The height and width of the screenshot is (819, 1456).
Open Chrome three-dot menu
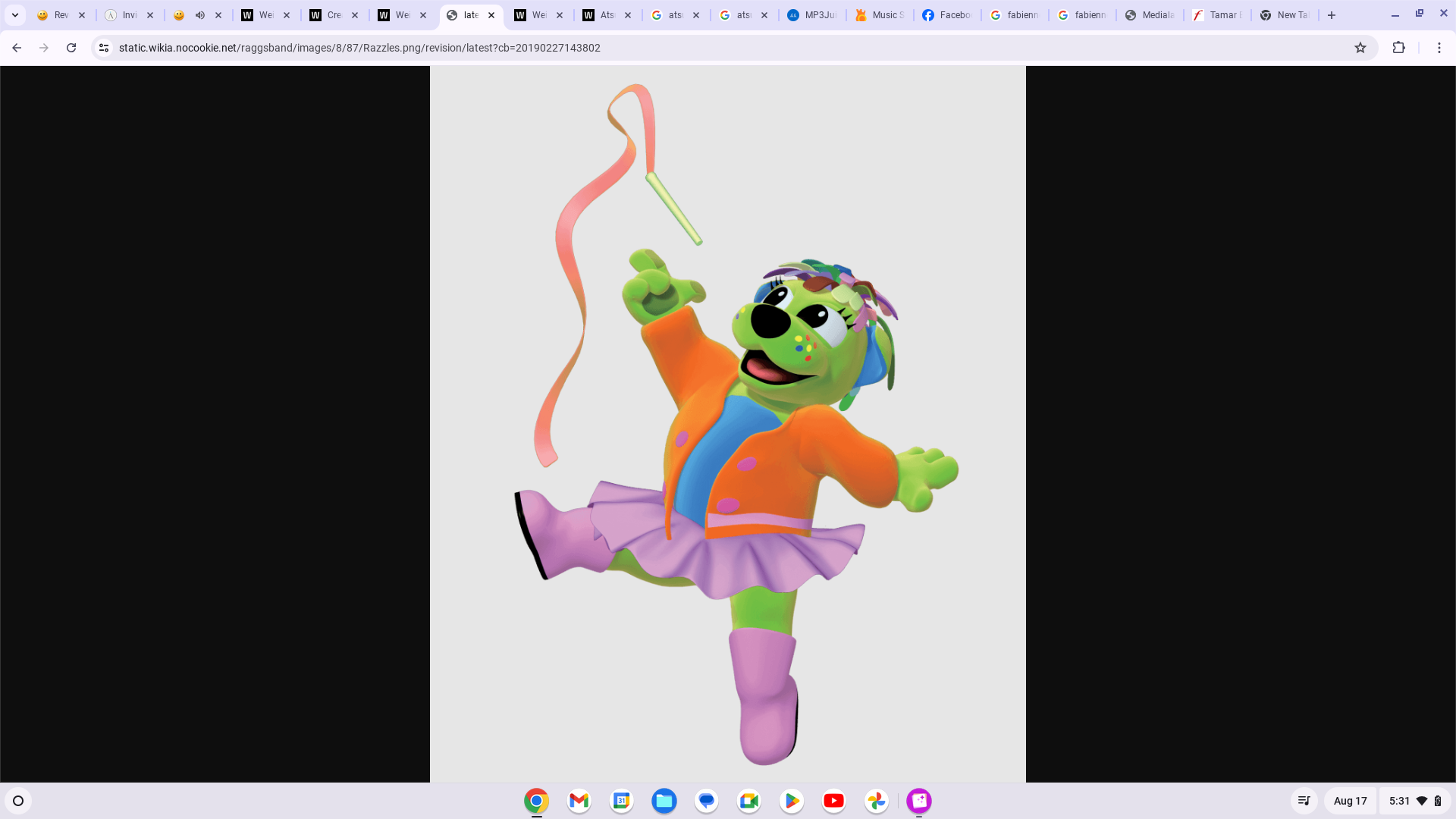(1439, 48)
